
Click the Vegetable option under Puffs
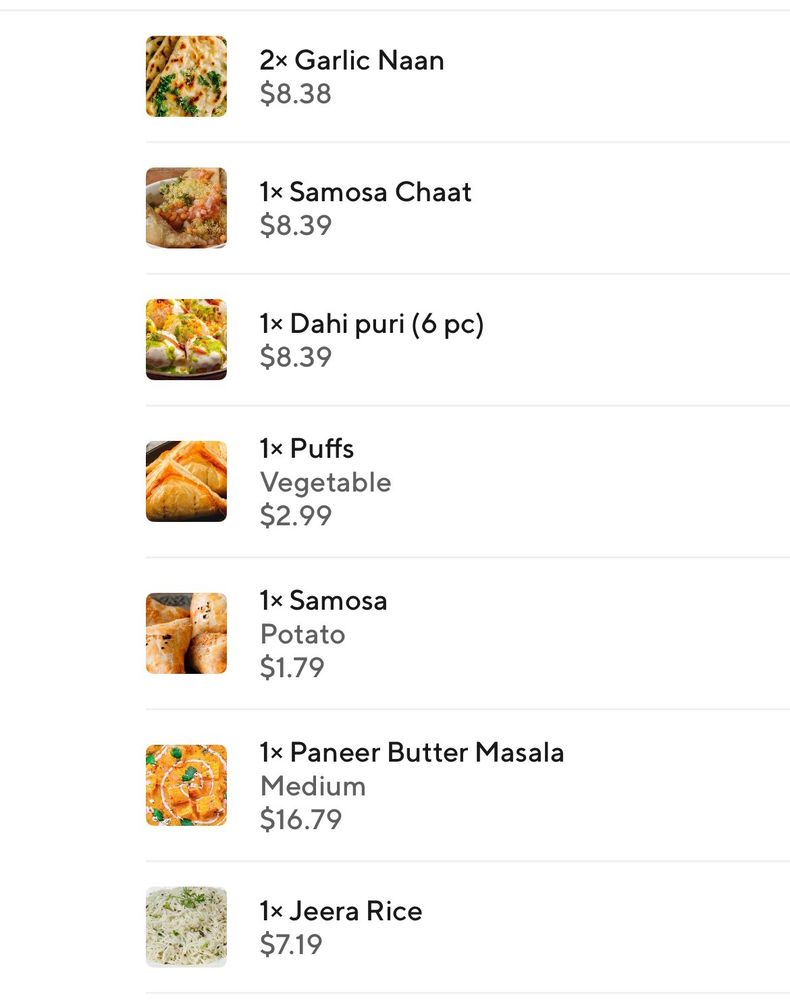coord(325,482)
